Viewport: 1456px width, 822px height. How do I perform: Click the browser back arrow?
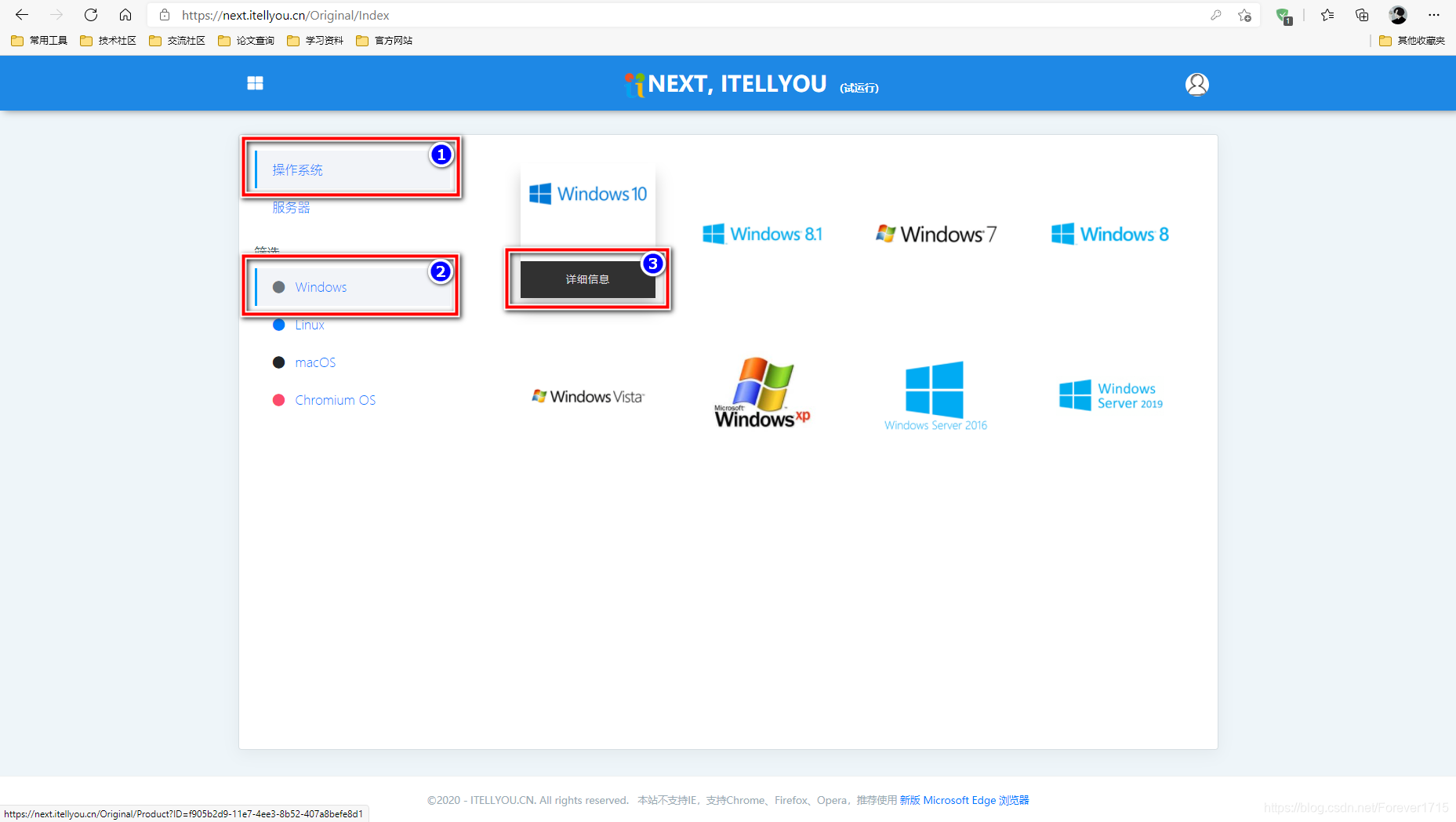coord(22,15)
